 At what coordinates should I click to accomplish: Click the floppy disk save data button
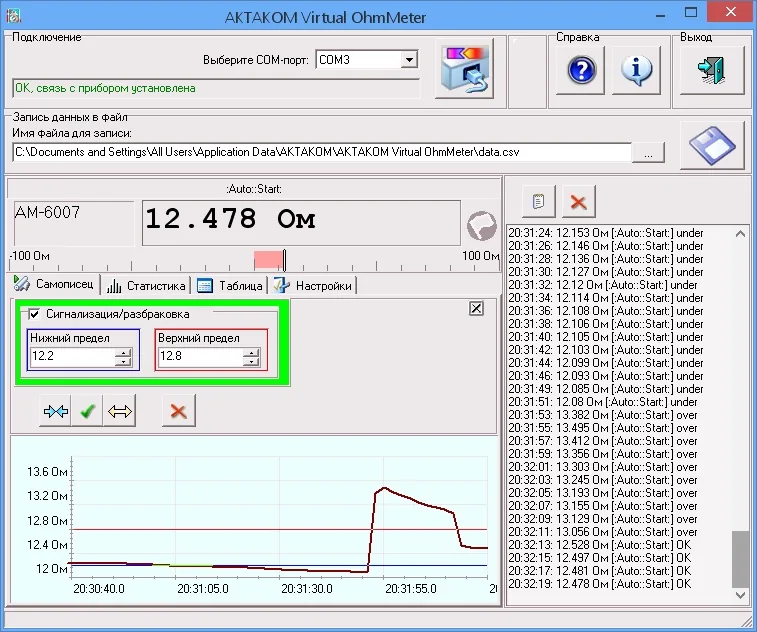[712, 145]
